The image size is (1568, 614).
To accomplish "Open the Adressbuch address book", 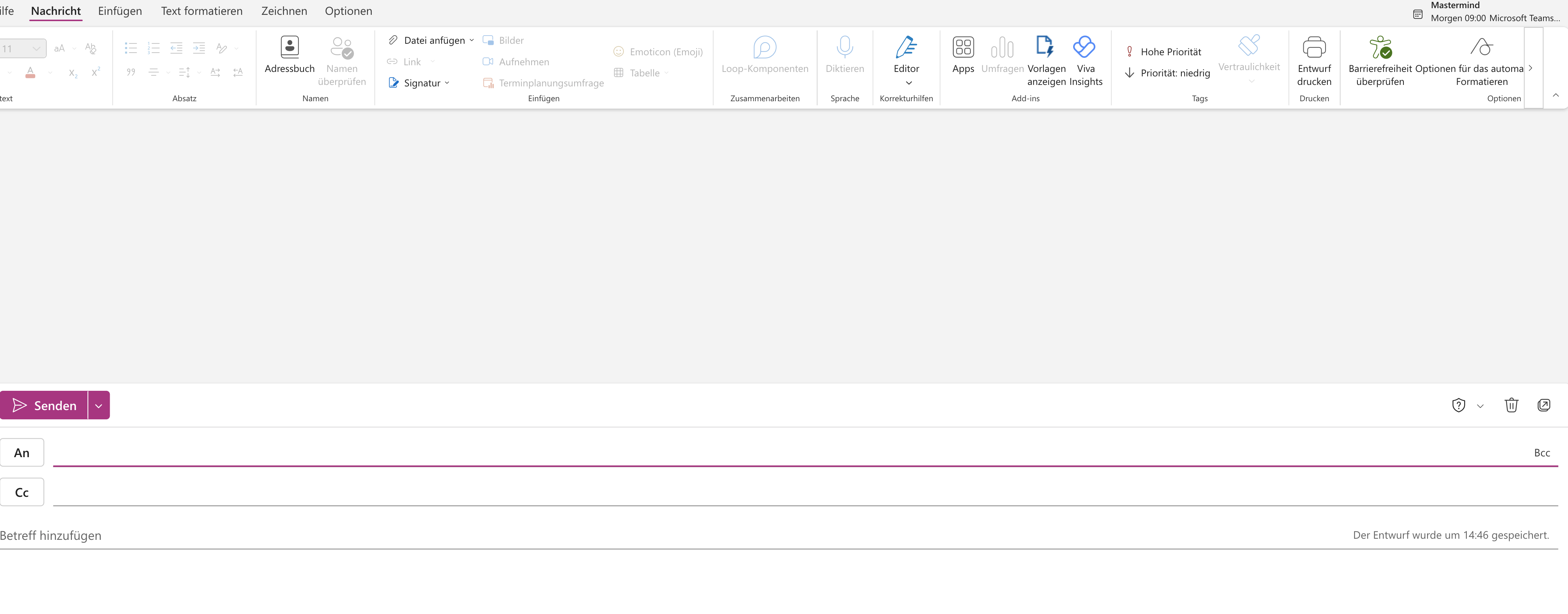I will point(290,55).
